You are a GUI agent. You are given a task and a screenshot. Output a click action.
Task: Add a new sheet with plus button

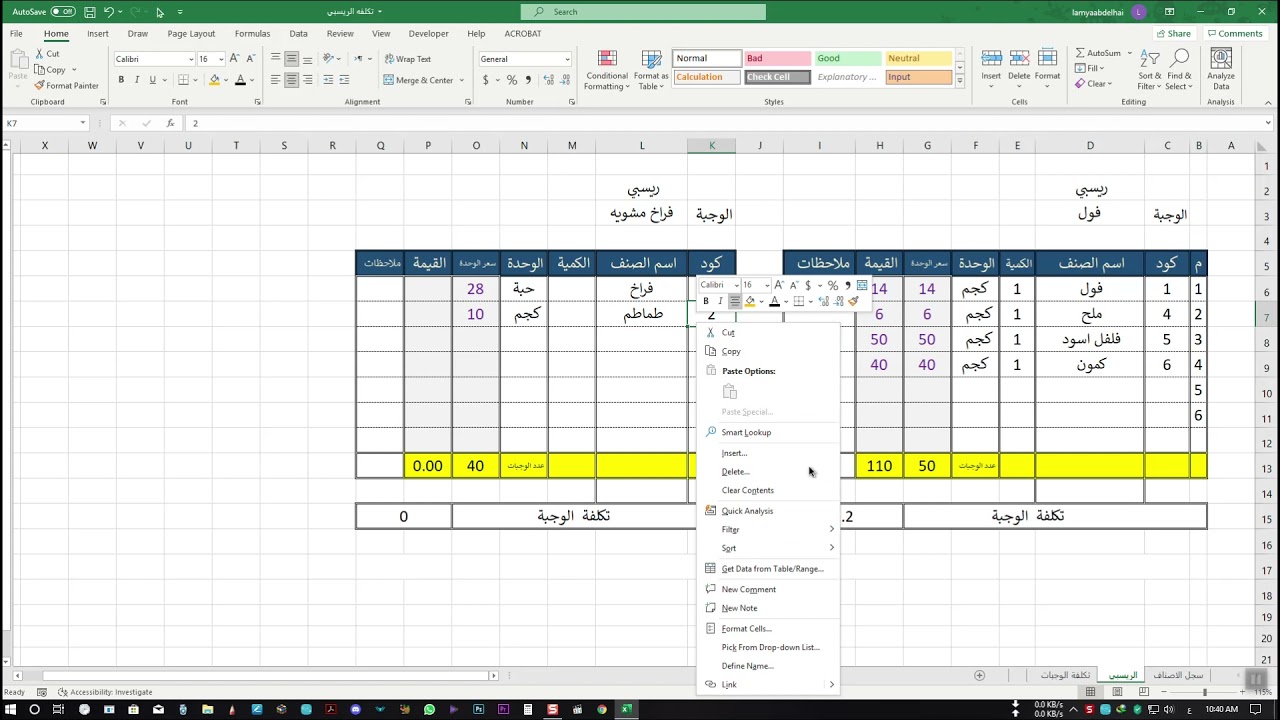979,675
